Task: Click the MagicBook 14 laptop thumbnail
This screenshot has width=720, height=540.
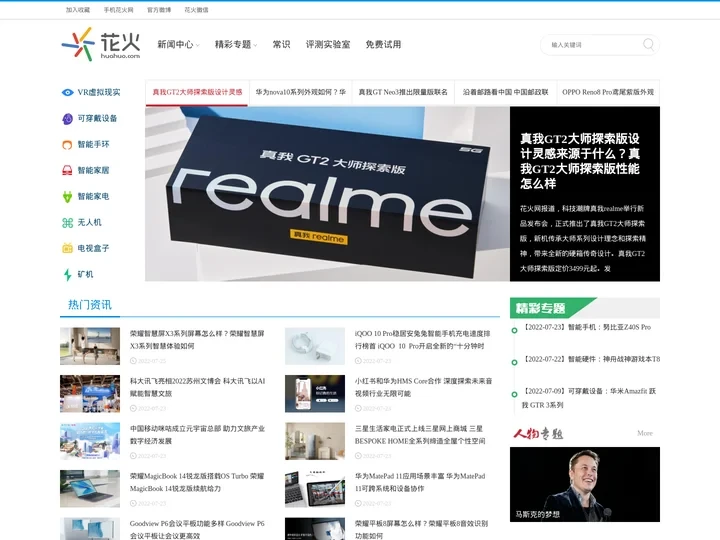Action: click(x=90, y=489)
